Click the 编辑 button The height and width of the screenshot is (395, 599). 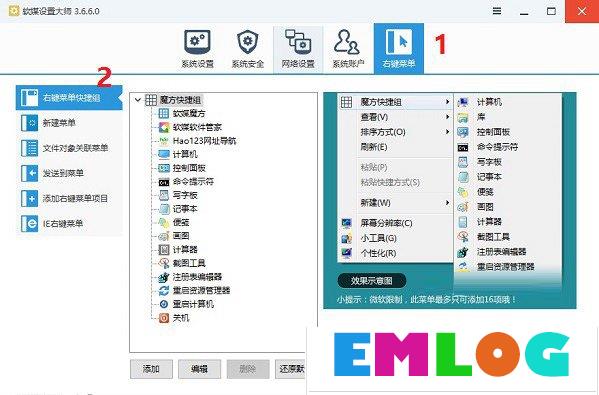pyautogui.click(x=199, y=369)
